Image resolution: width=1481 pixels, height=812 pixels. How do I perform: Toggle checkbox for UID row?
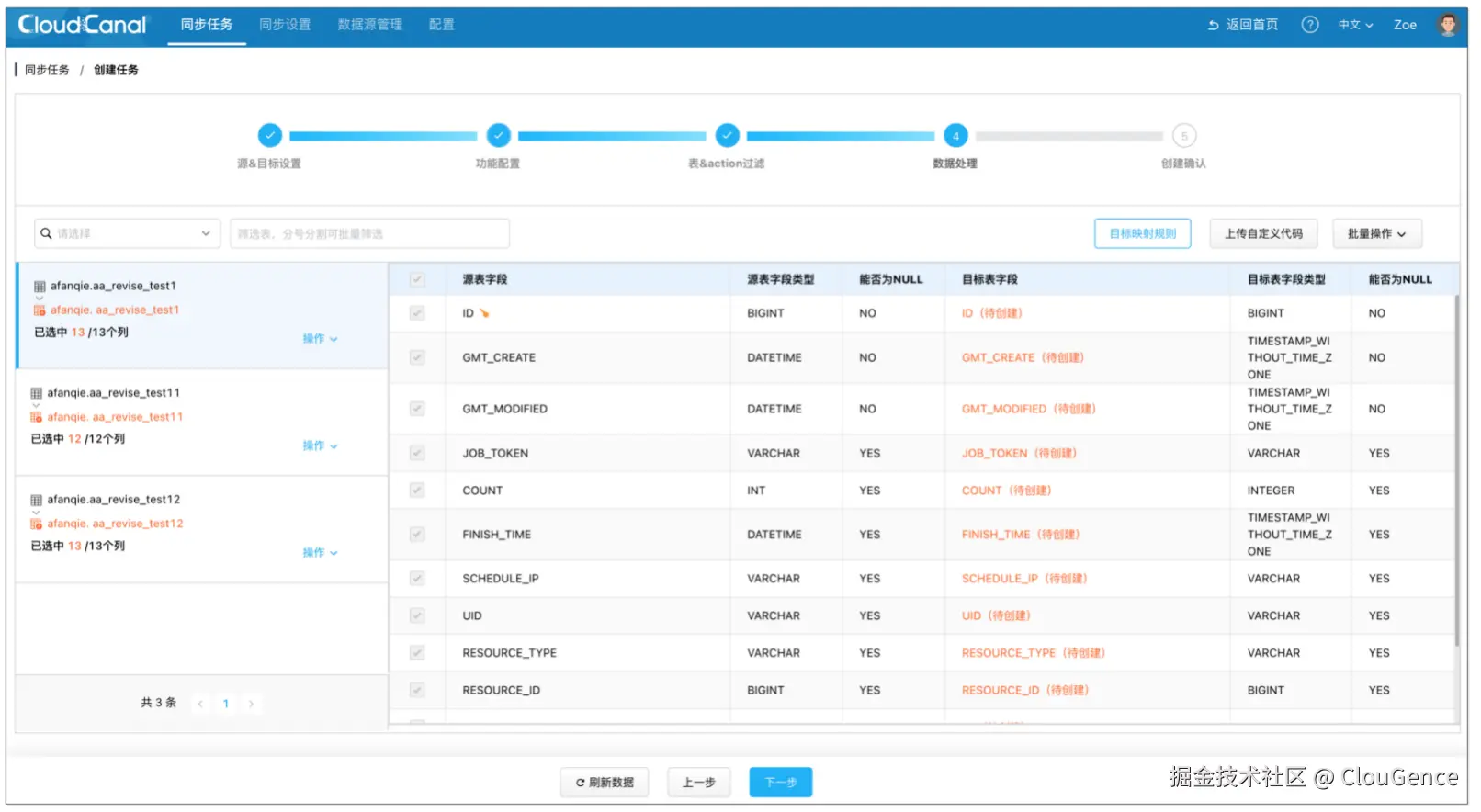[x=417, y=616]
